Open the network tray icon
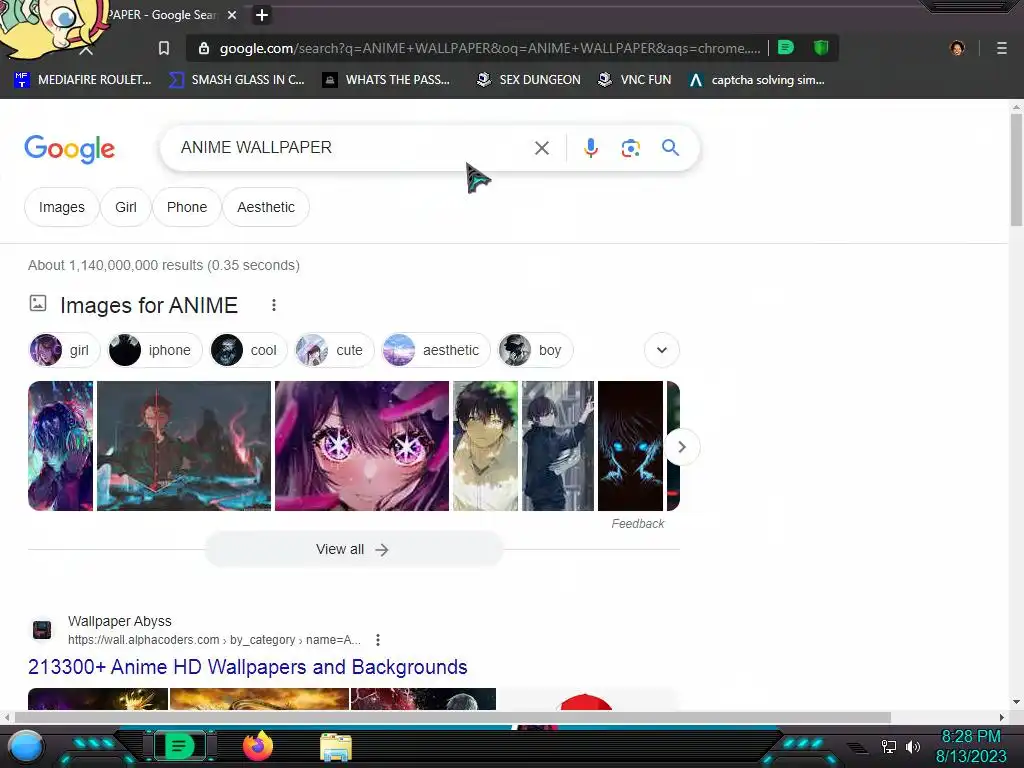The image size is (1024, 768). click(888, 746)
